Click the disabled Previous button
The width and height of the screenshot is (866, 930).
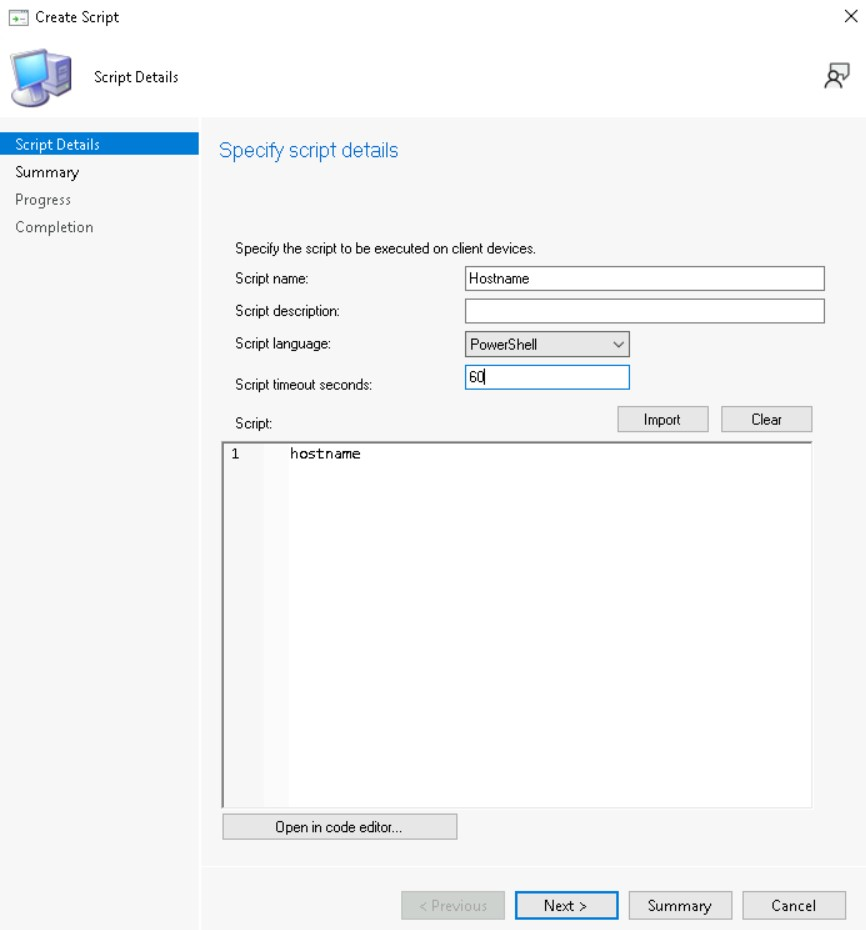coord(453,906)
